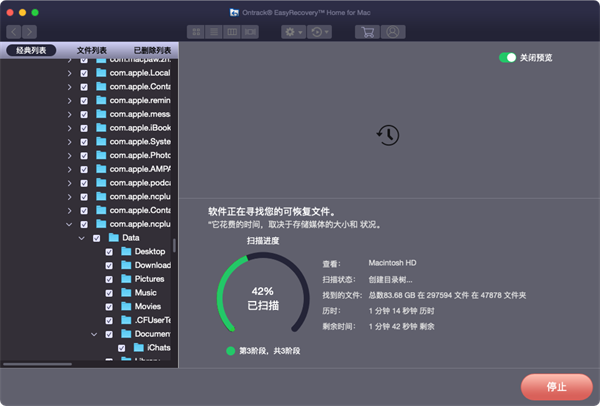Uncheck the Data folder checkbox
600x406 pixels.
[x=96, y=238]
